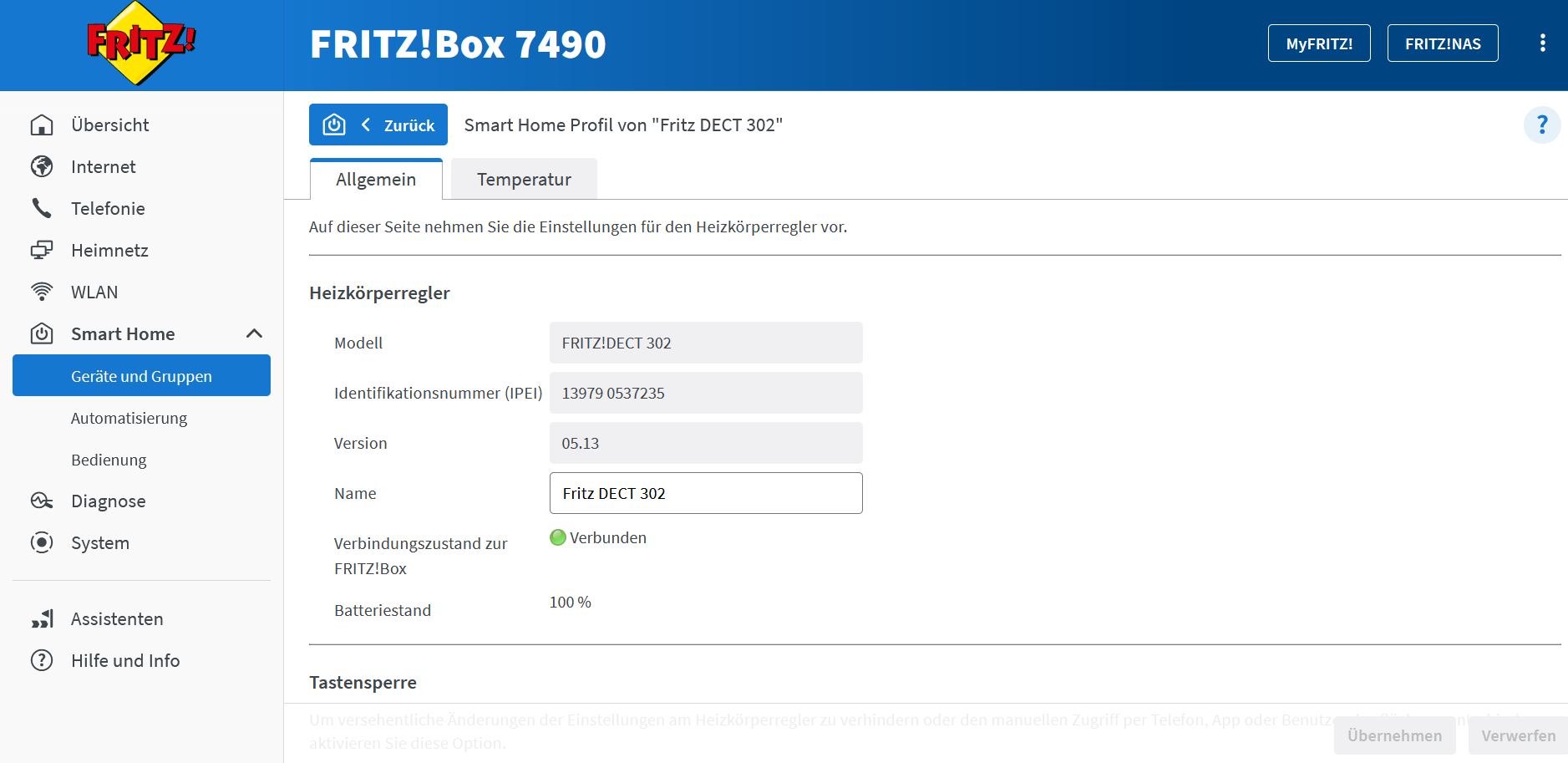The image size is (1568, 763).
Task: Click the FRITZ!Box 7490 title
Action: tap(458, 43)
